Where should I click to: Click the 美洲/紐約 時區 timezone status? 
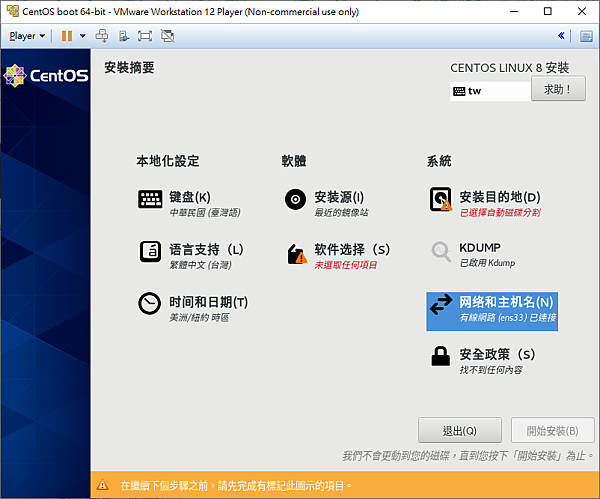199,317
